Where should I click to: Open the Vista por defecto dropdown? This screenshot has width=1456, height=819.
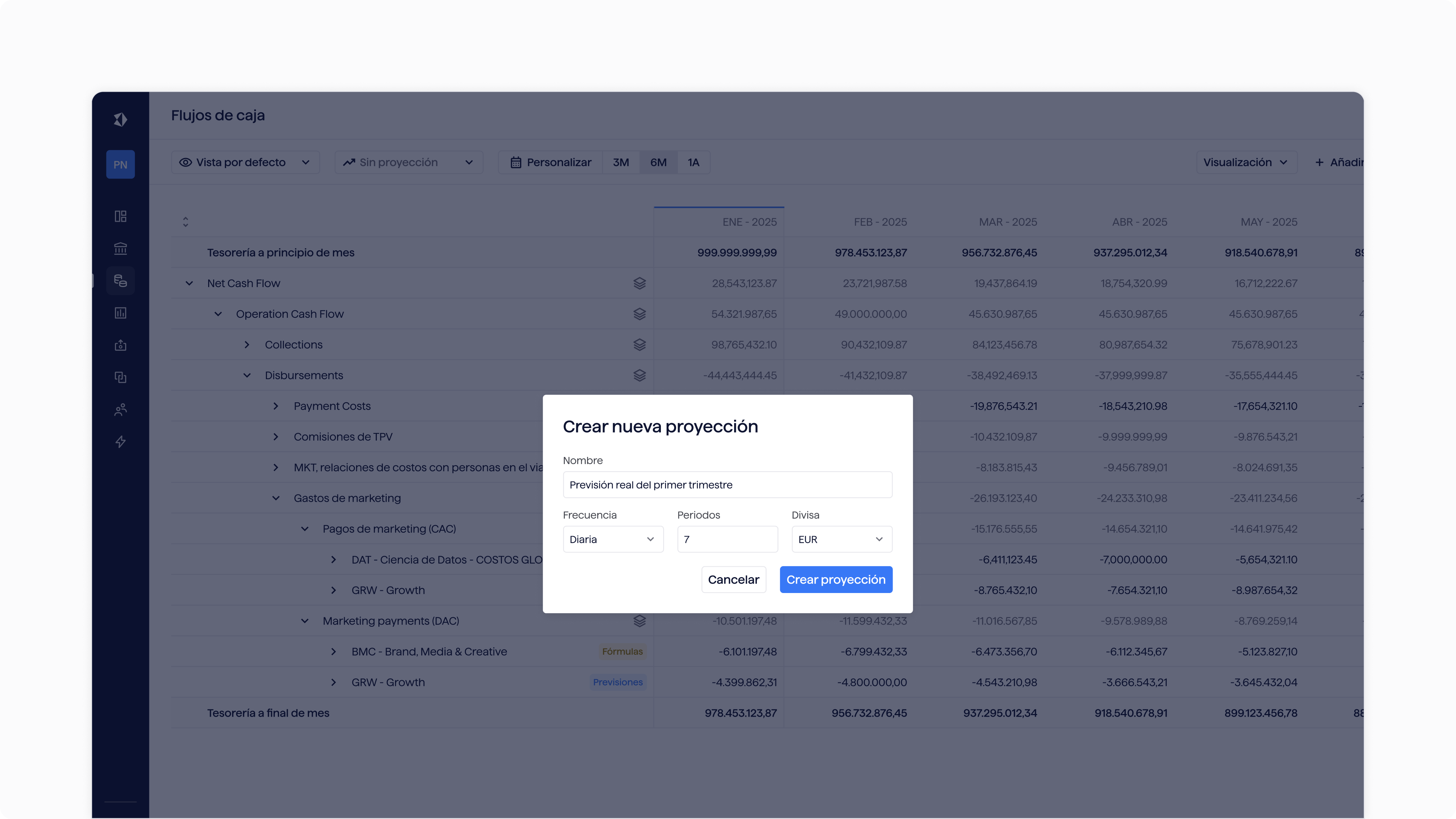point(245,163)
